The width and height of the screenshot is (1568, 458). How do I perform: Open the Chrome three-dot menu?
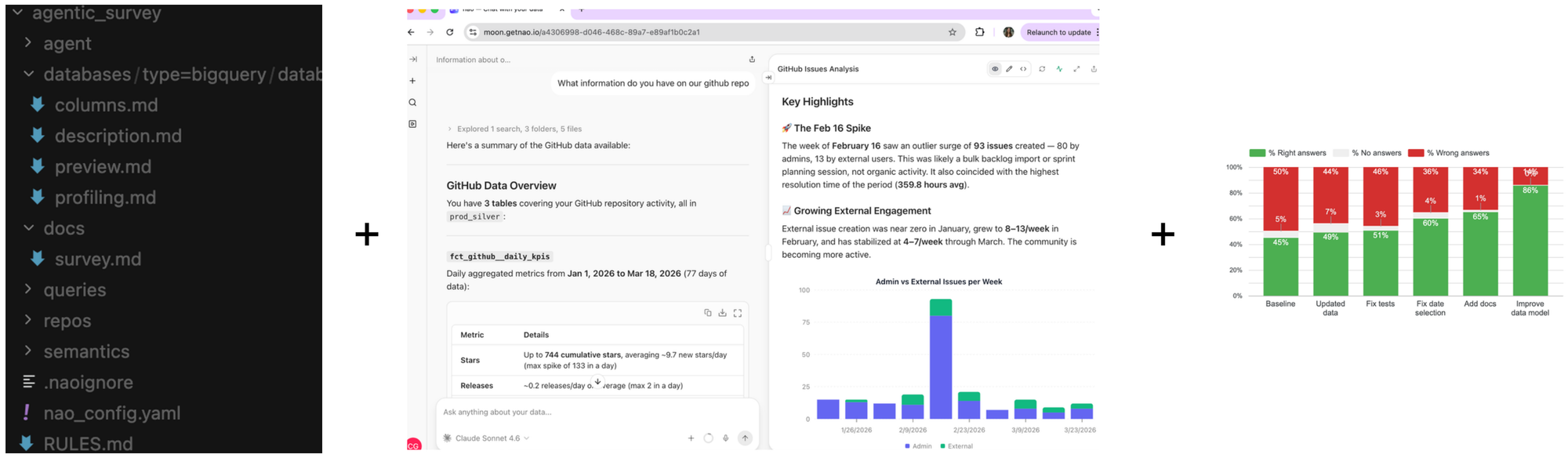click(x=1097, y=32)
